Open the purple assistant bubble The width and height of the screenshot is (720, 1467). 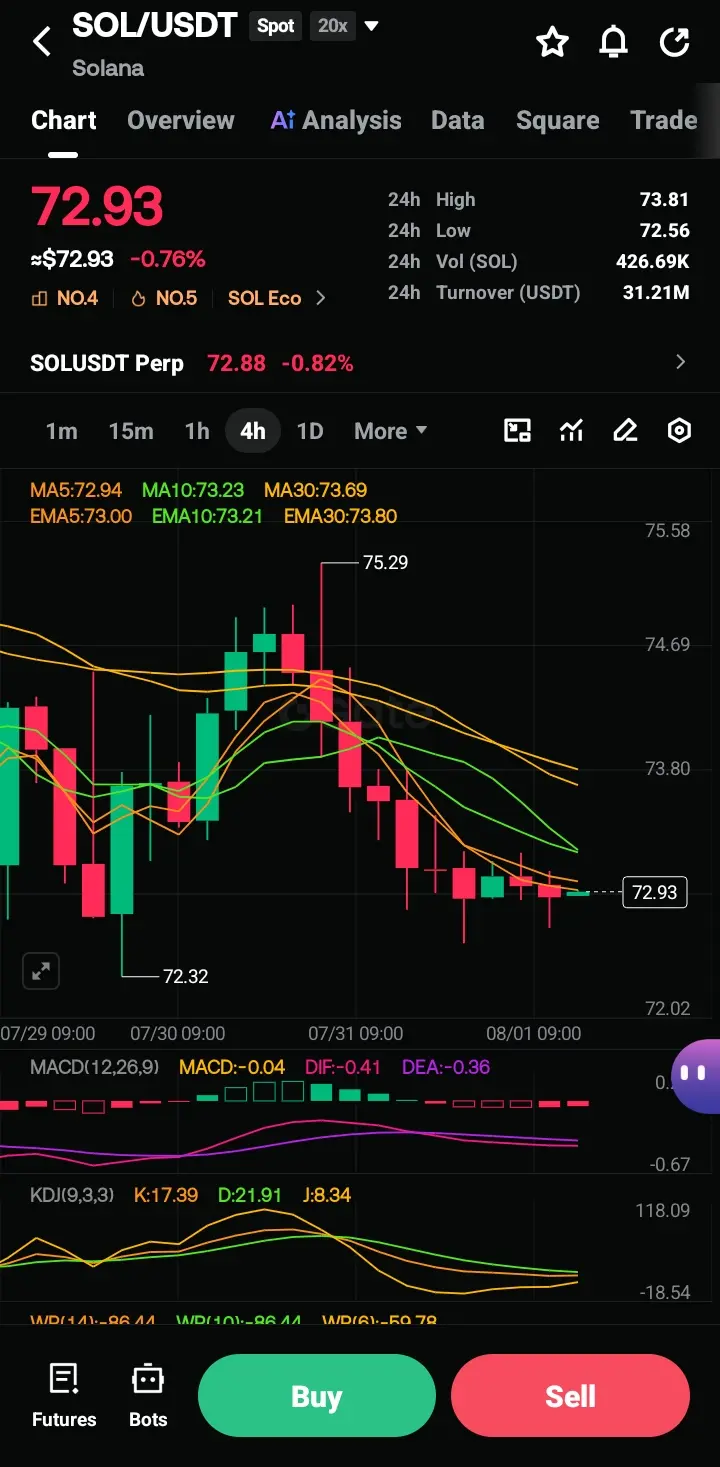coord(695,1075)
